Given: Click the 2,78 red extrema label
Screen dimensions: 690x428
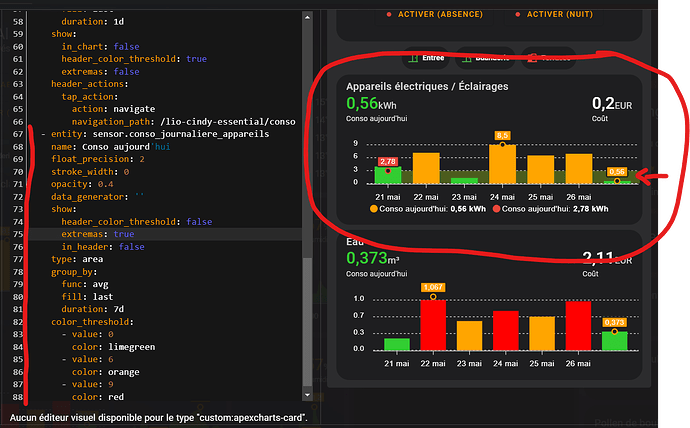Looking at the screenshot, I should 388,161.
